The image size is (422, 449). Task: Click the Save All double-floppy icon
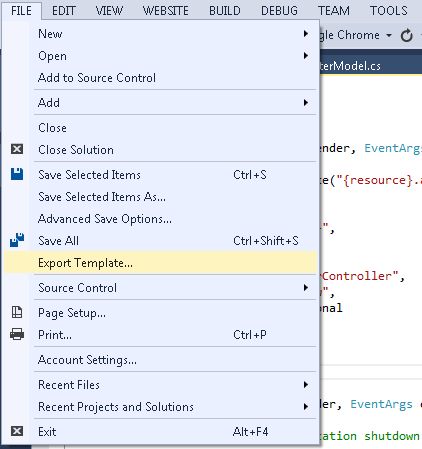pyautogui.click(x=17, y=240)
